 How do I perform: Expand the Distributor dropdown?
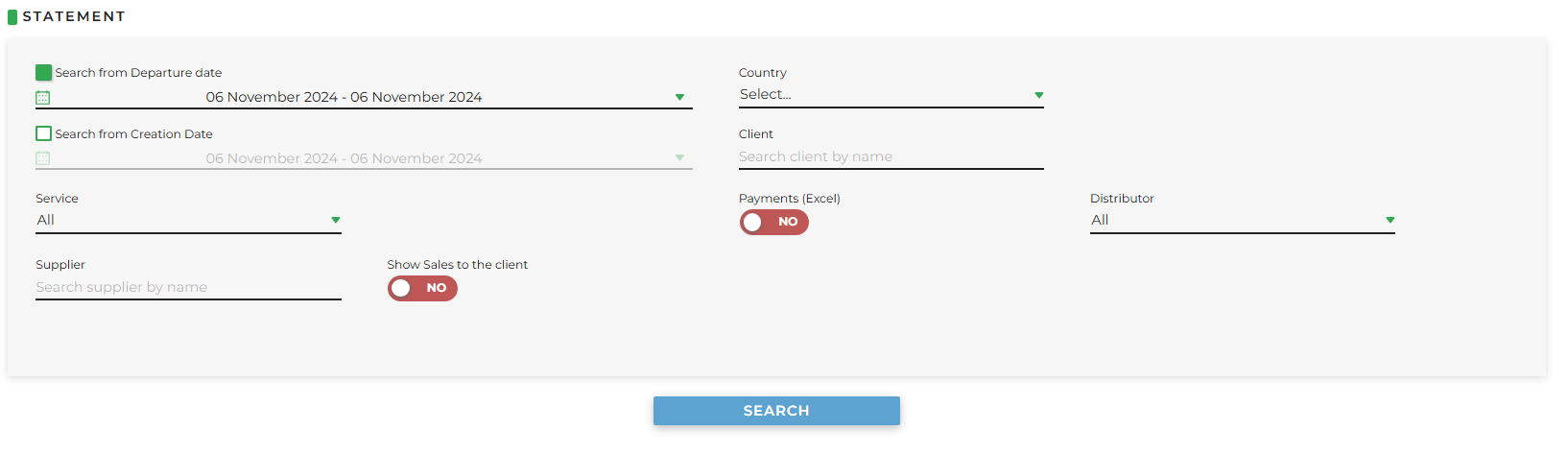click(1243, 221)
